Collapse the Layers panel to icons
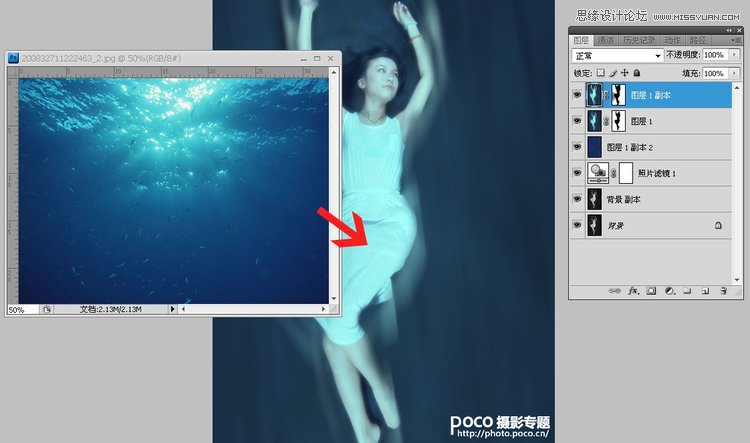The image size is (750, 443). click(x=729, y=30)
